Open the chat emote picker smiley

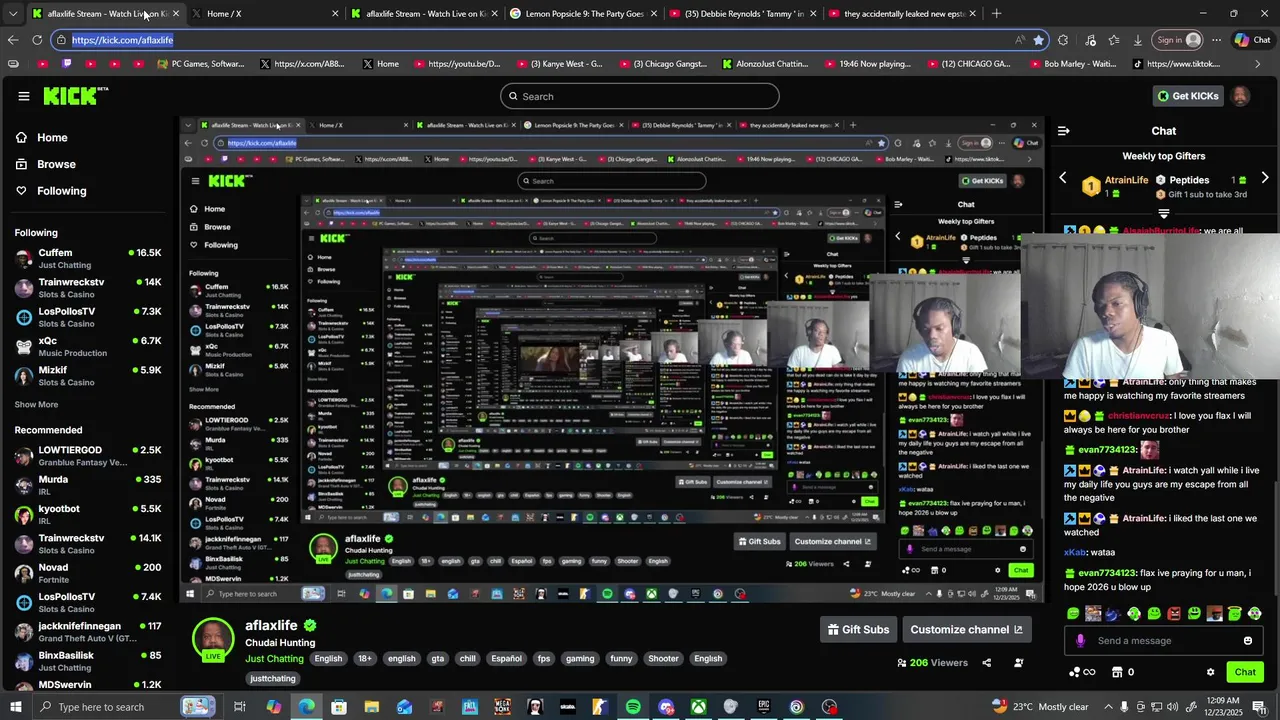tap(1247, 641)
